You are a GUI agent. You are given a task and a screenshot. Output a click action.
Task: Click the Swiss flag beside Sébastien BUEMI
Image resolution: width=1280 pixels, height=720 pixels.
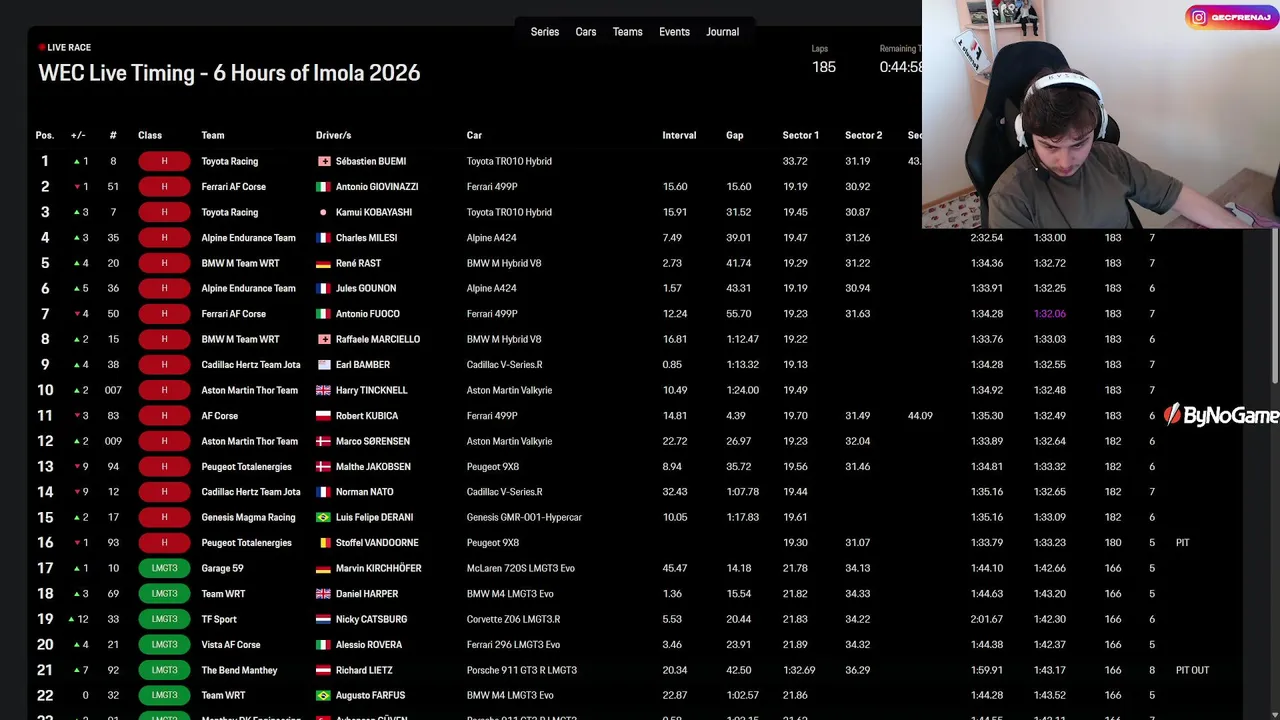(323, 161)
